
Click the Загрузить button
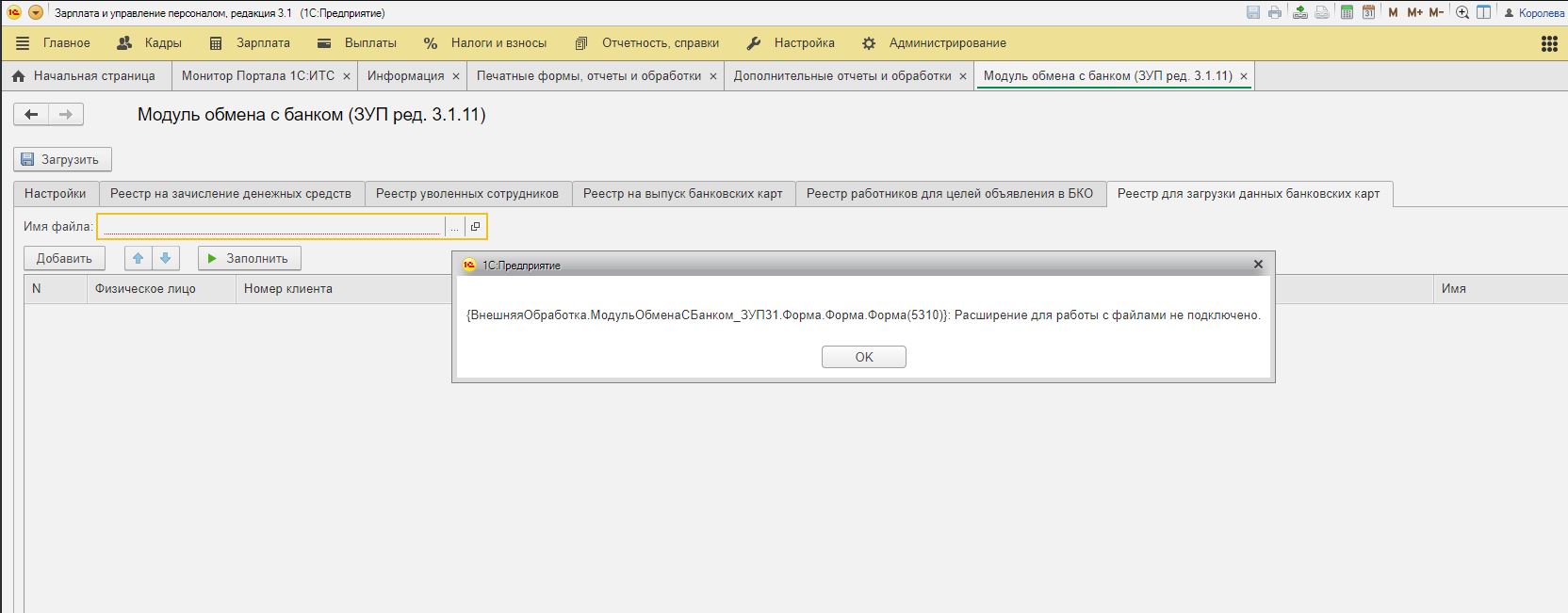(x=62, y=160)
